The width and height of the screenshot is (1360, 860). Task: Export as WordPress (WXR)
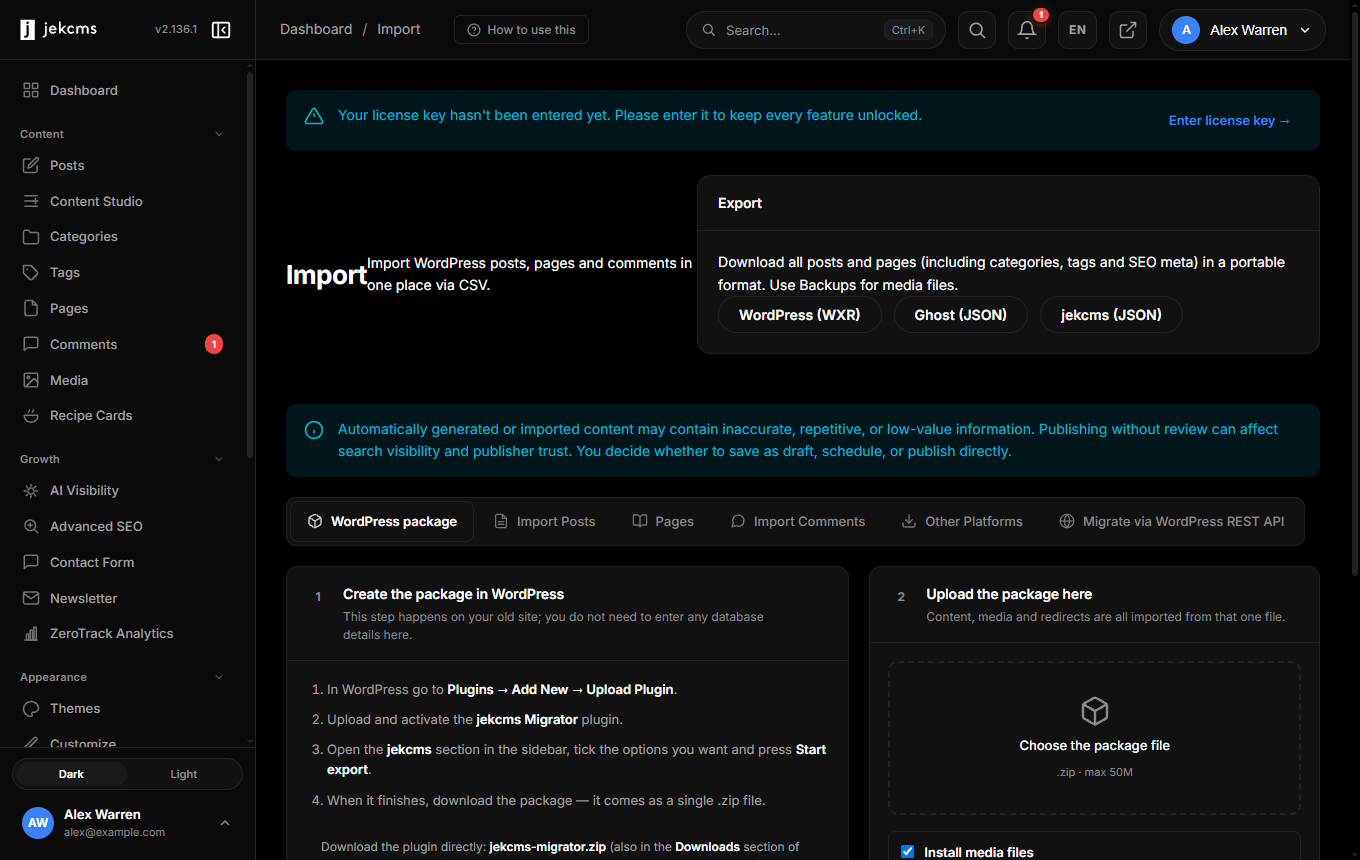click(x=799, y=315)
